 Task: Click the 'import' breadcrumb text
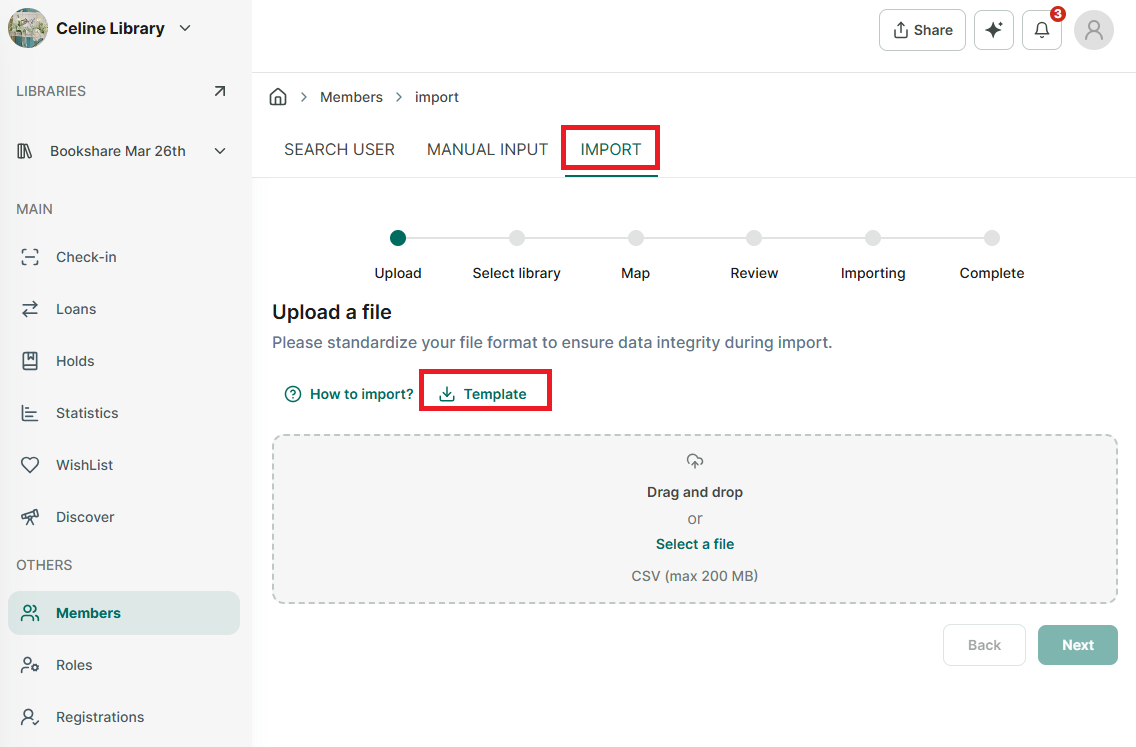437,97
